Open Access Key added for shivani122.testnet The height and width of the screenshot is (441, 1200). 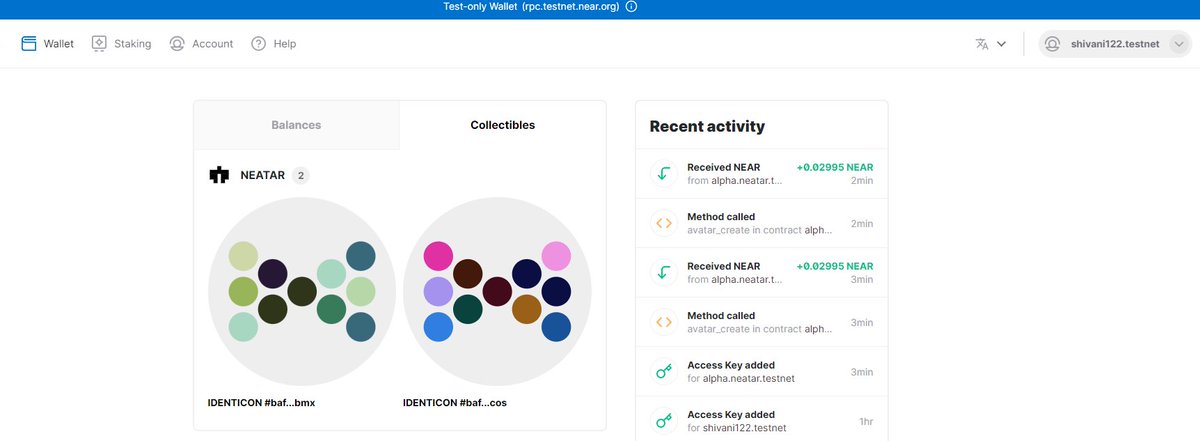pyautogui.click(x=761, y=420)
